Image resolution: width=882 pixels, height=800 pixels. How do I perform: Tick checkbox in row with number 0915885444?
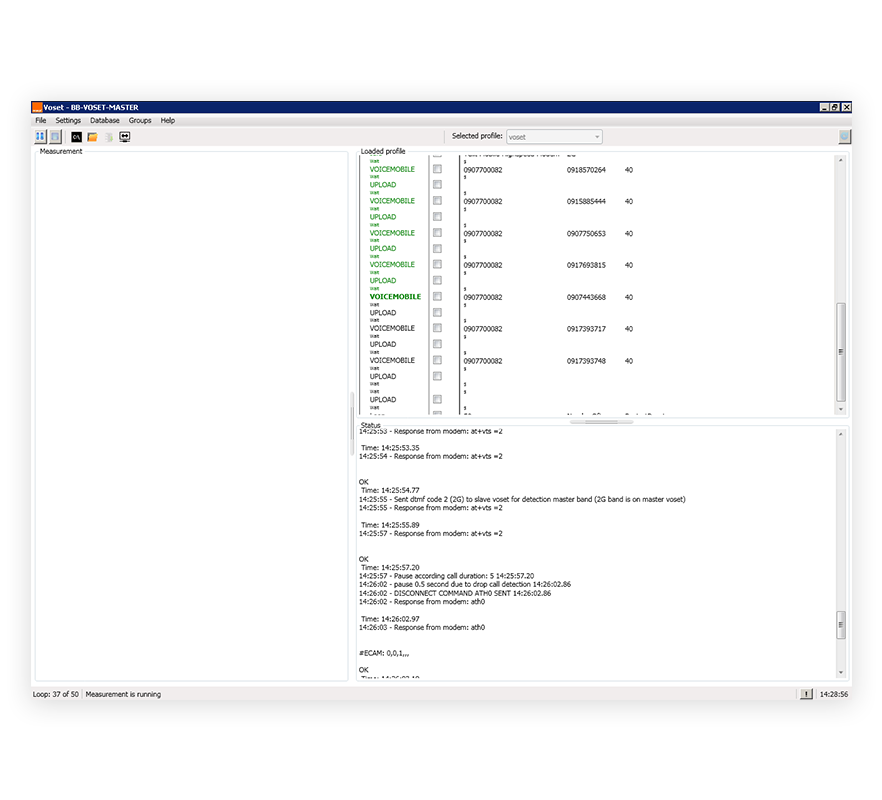(437, 200)
